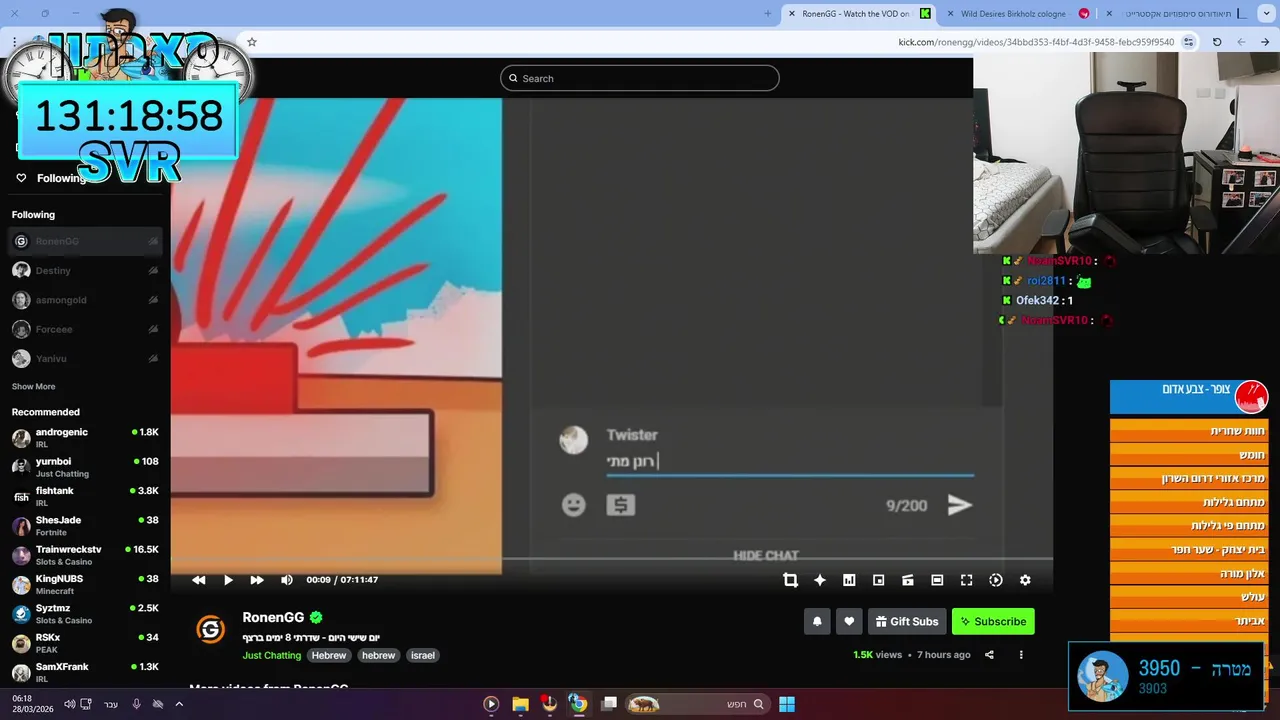Open the clip crop tool in player

click(x=790, y=580)
